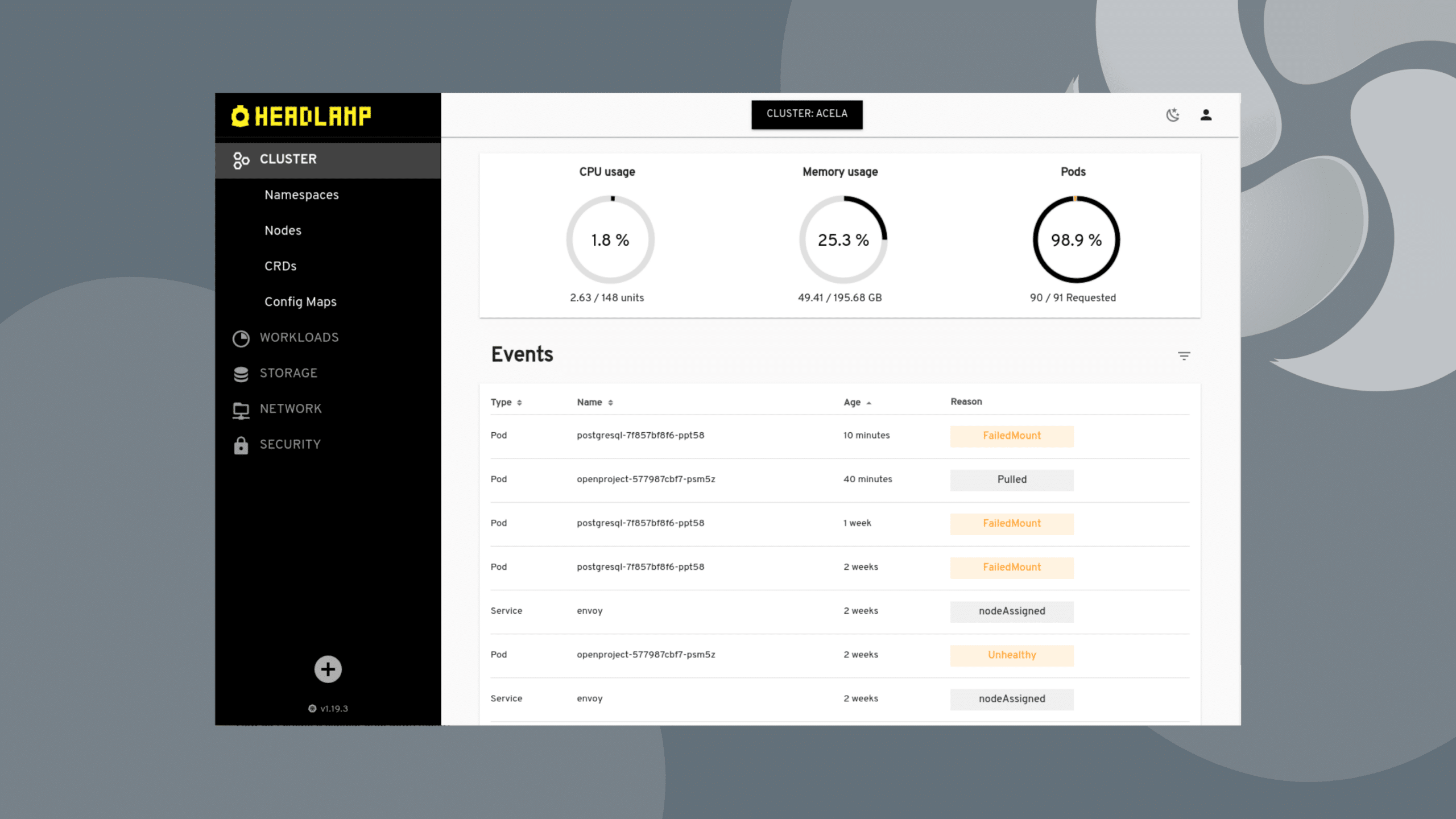This screenshot has width=1456, height=819.
Task: Click the Network monitor icon
Action: tap(241, 410)
